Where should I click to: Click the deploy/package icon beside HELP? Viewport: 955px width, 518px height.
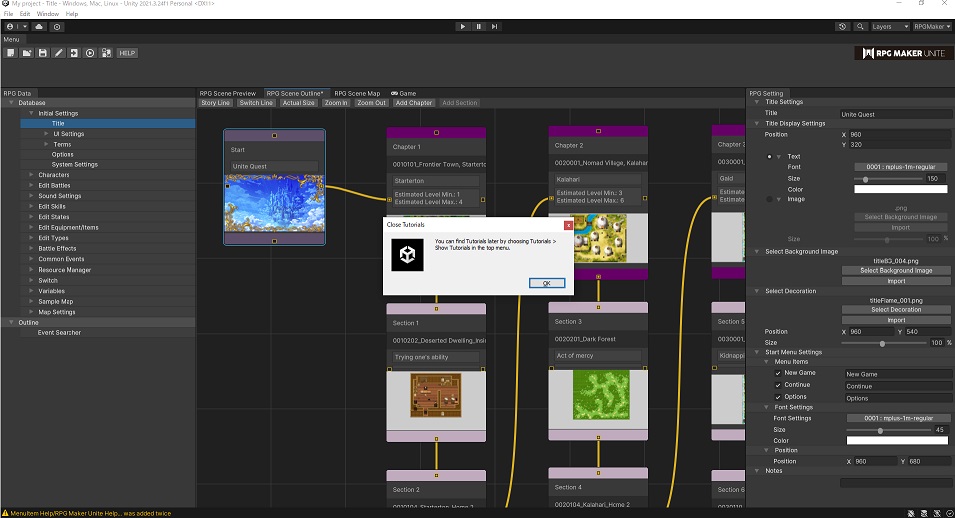(x=106, y=53)
